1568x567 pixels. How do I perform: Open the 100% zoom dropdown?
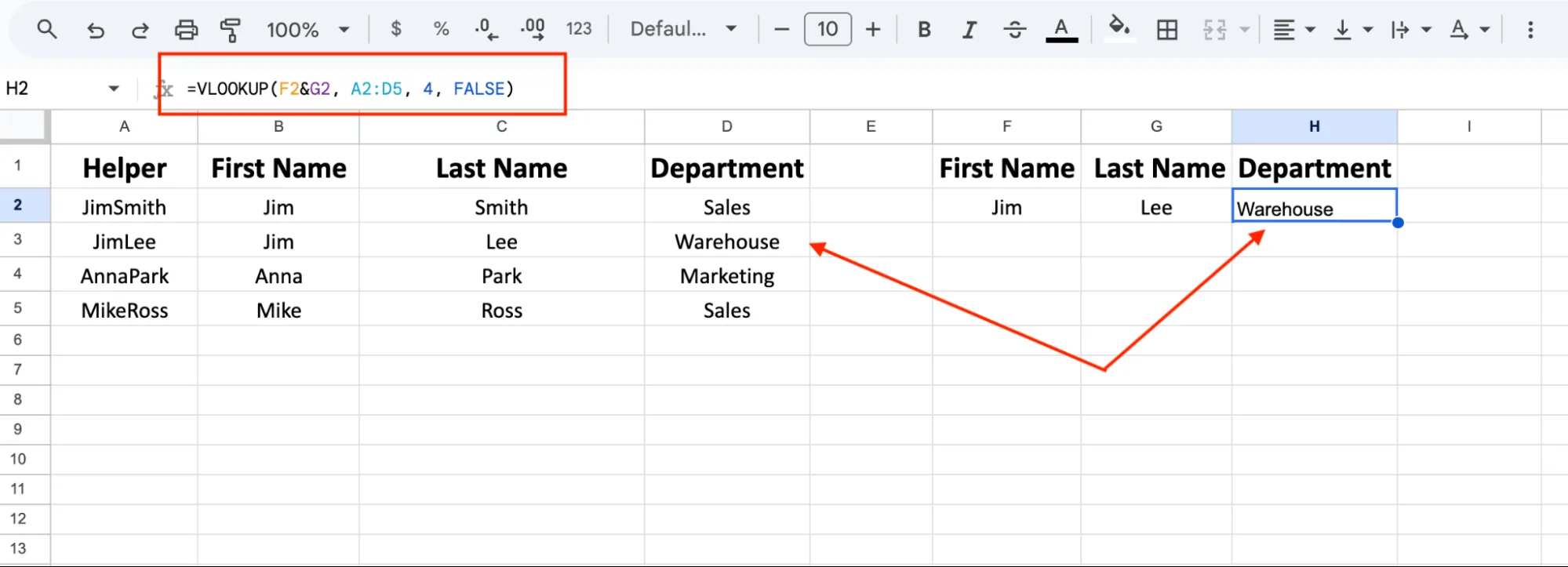pyautogui.click(x=307, y=30)
